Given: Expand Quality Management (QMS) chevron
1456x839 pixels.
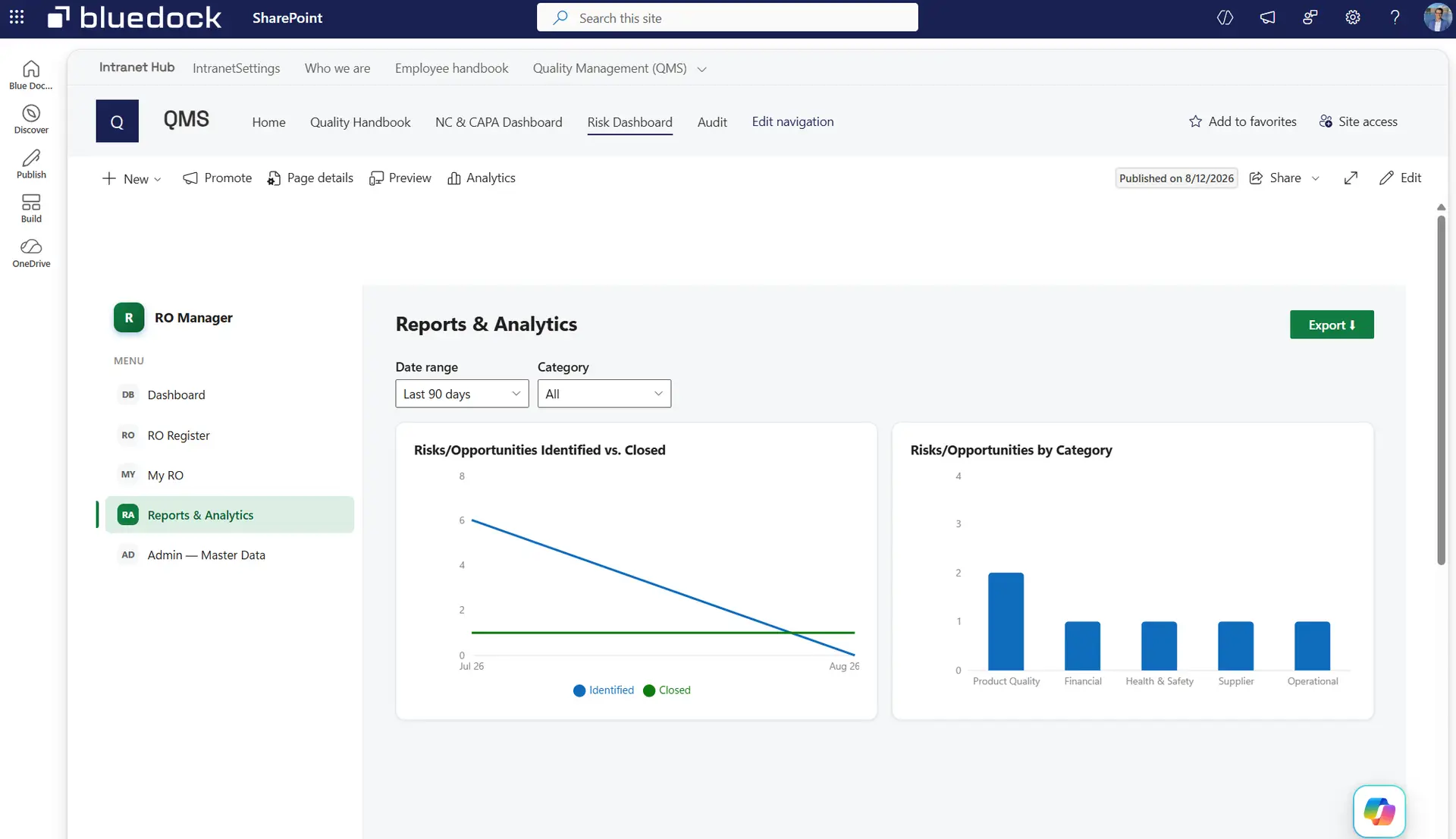Looking at the screenshot, I should (701, 69).
